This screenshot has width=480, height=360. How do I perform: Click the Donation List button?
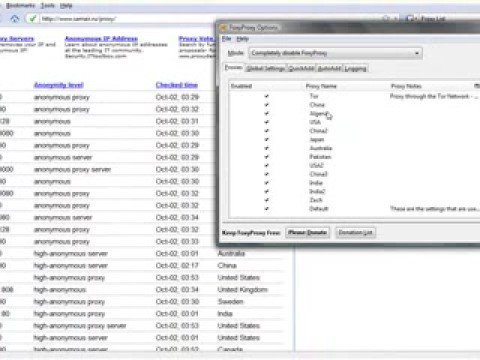pos(355,232)
